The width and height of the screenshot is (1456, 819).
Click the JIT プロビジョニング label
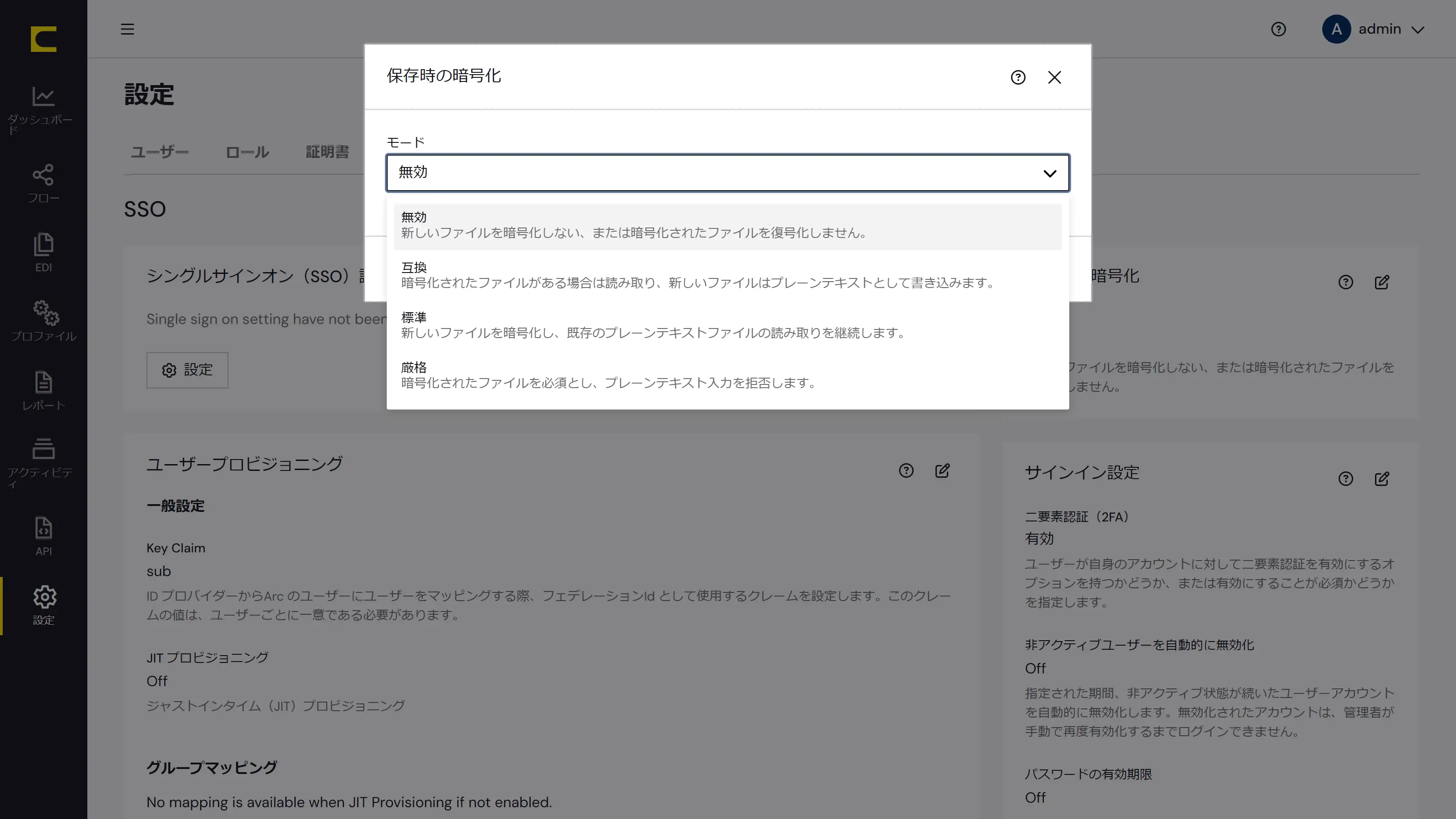click(207, 657)
